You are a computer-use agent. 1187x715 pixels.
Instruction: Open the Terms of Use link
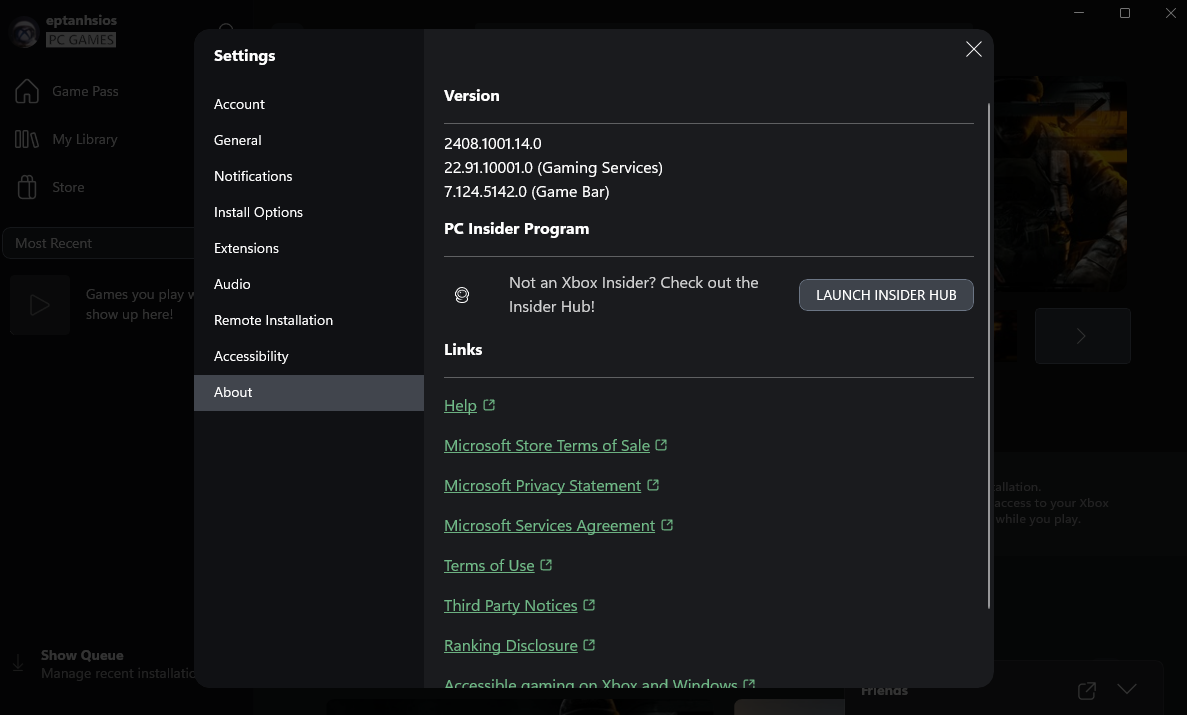[x=489, y=566]
